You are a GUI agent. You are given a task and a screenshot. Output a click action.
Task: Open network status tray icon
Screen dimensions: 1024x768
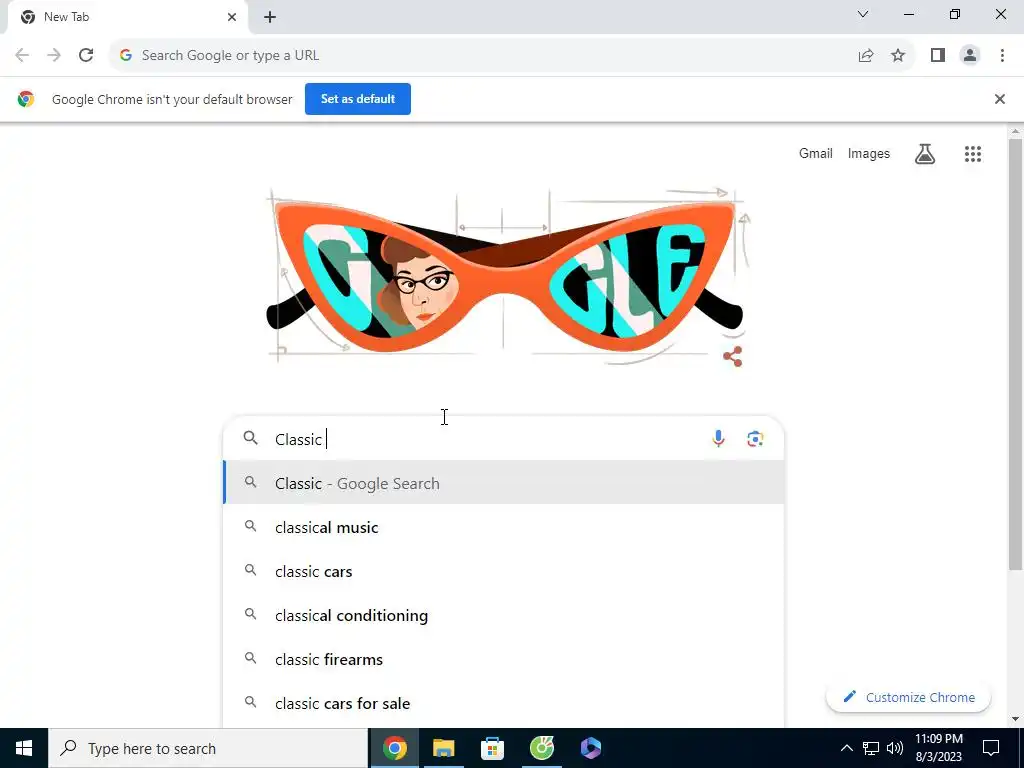871,748
